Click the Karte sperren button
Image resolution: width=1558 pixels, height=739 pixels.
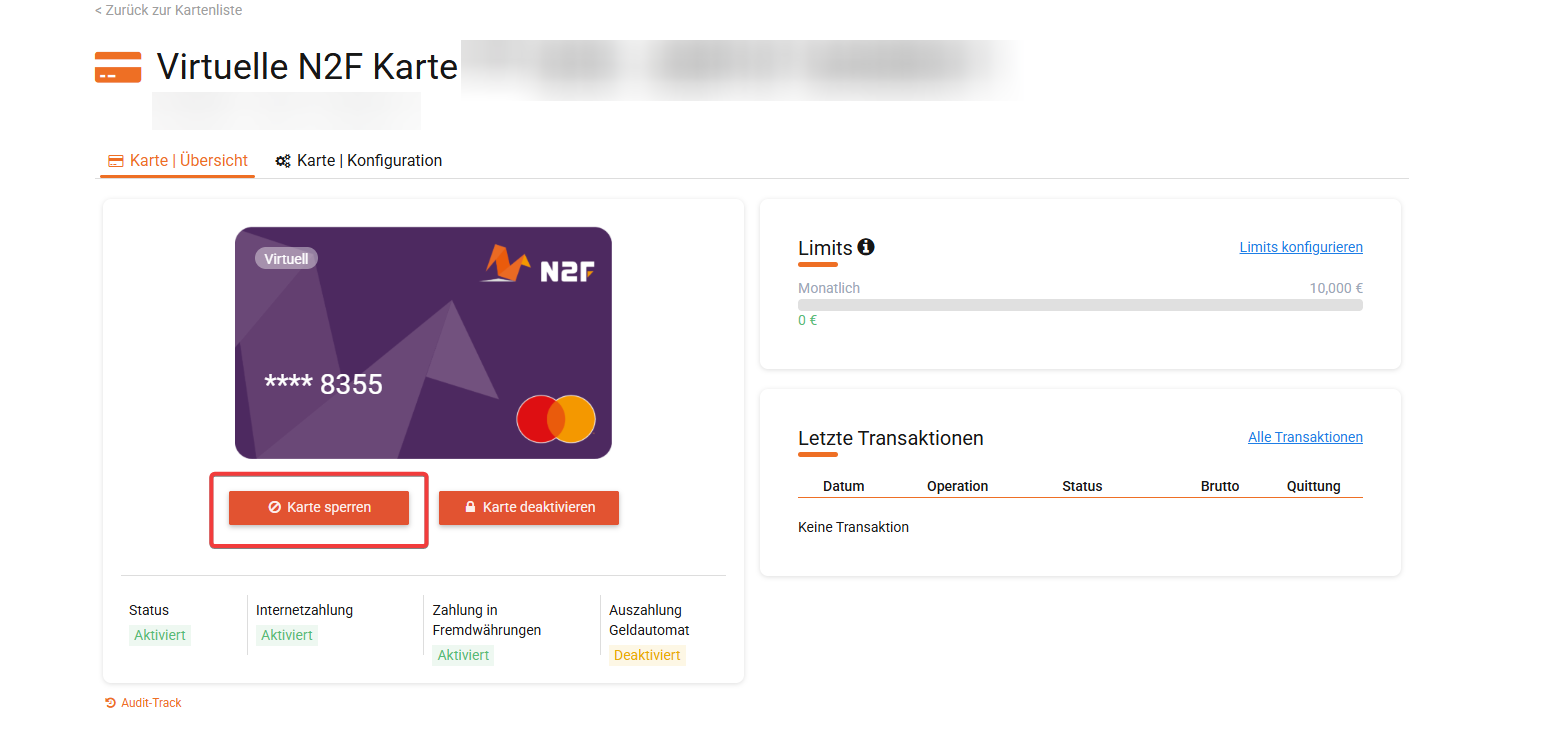pyautogui.click(x=319, y=507)
